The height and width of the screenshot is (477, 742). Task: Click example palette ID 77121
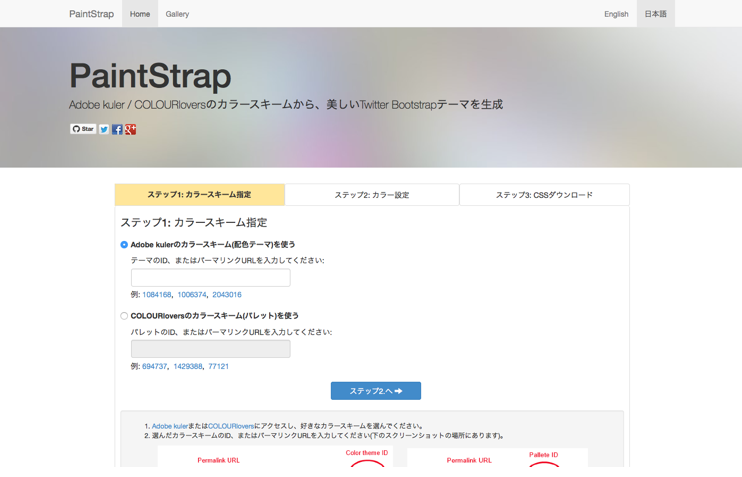219,366
